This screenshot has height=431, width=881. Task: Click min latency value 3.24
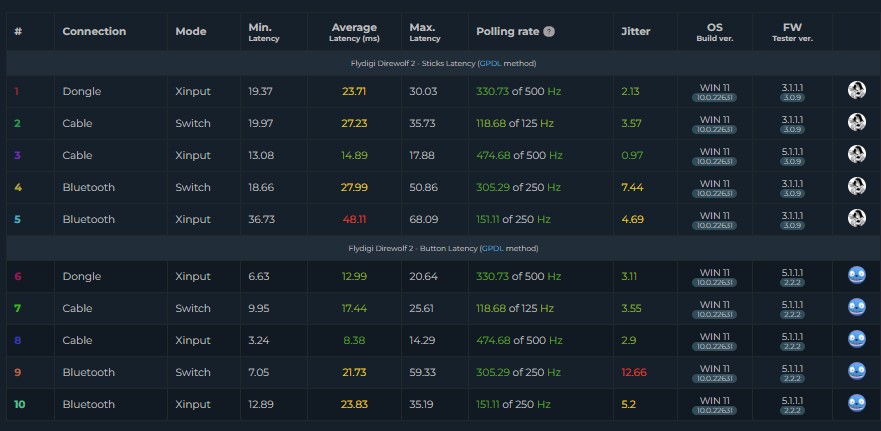258,340
